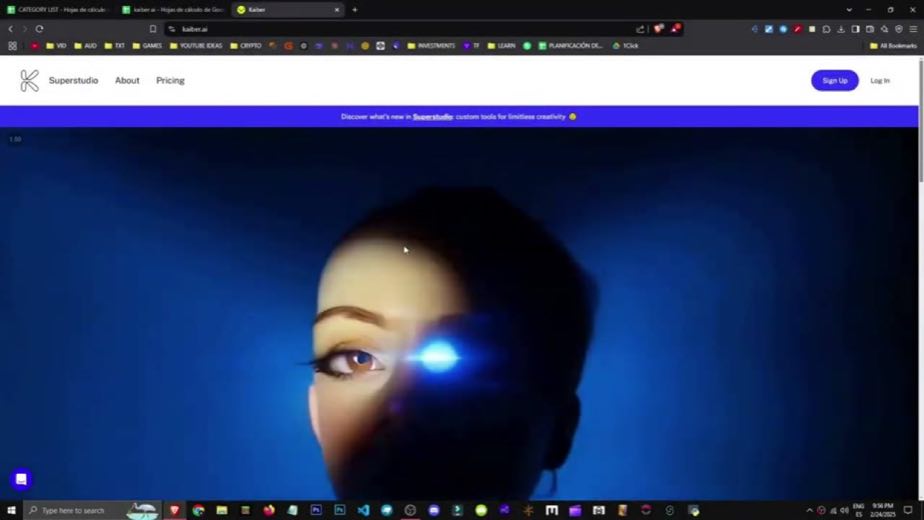Expand the TXT bookmarks folder
The height and width of the screenshot is (520, 924).
[114, 46]
